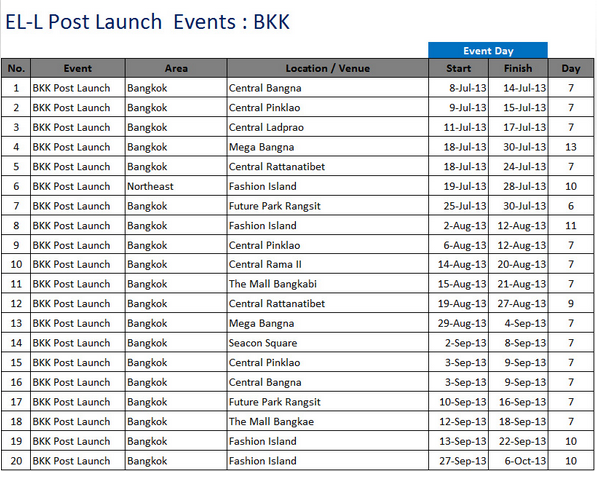Select finish date '6-Oct-13'
The width and height of the screenshot is (597, 489).
pos(518,461)
